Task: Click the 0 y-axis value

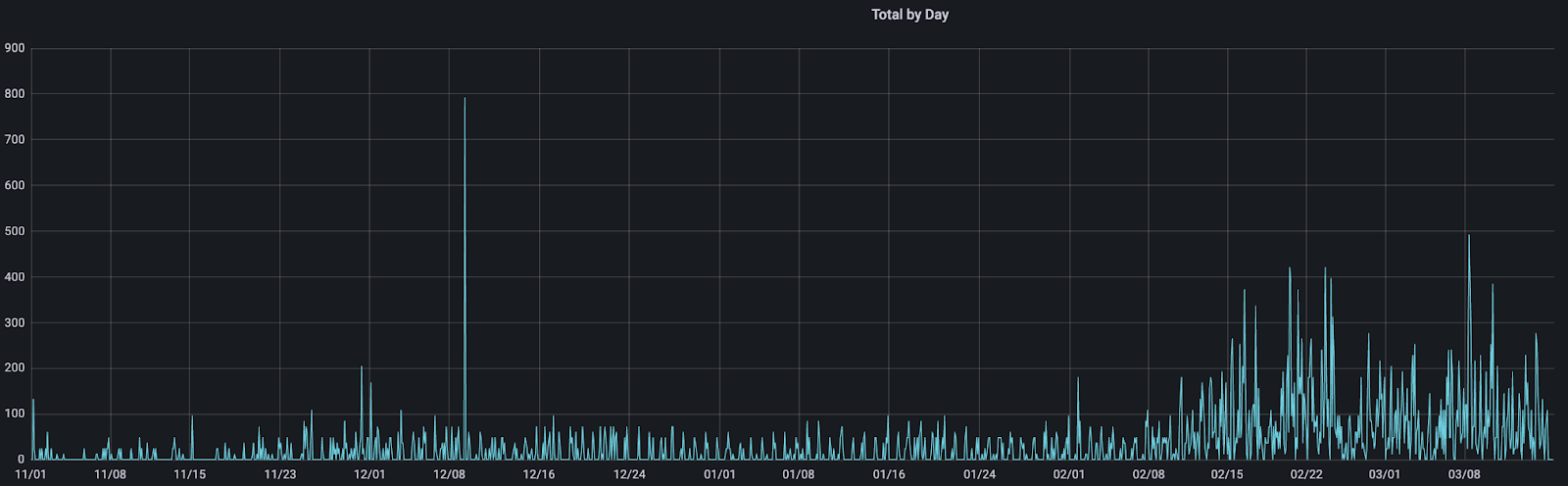Action: (x=21, y=459)
